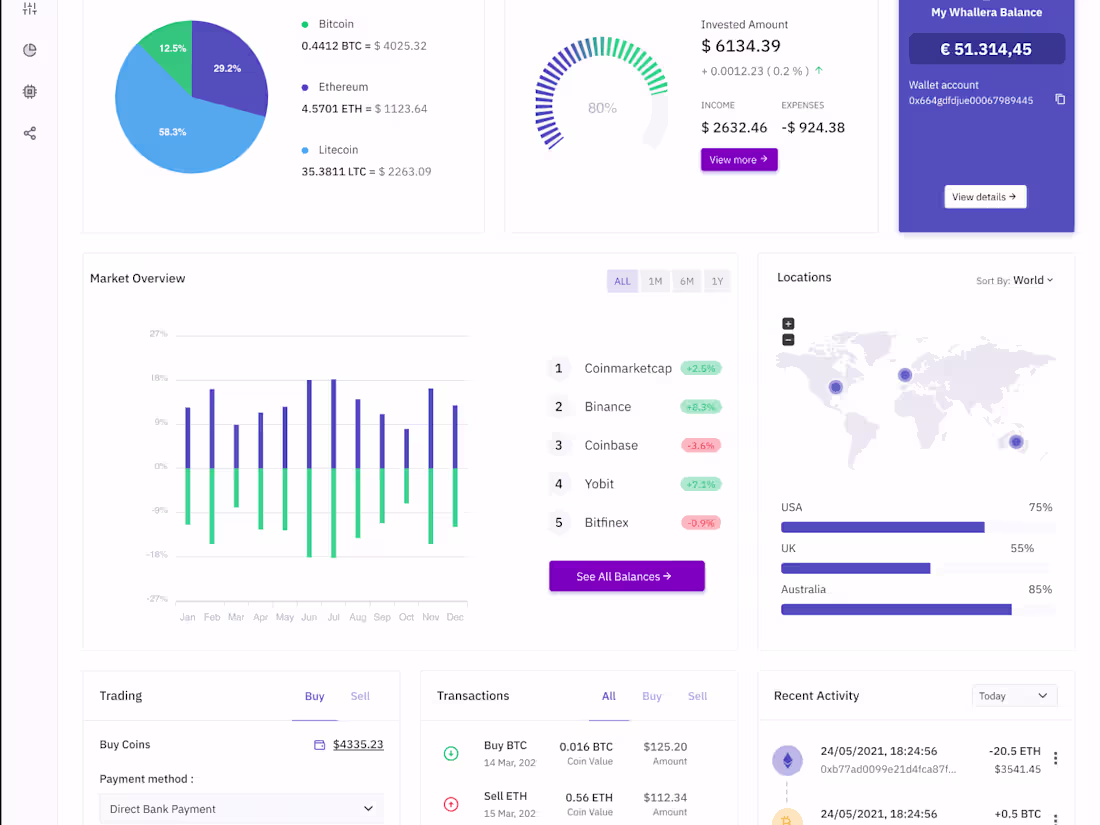Viewport: 1100px width, 825px height.
Task: Click the green buy icon next to Buy BTC
Action: tap(451, 753)
